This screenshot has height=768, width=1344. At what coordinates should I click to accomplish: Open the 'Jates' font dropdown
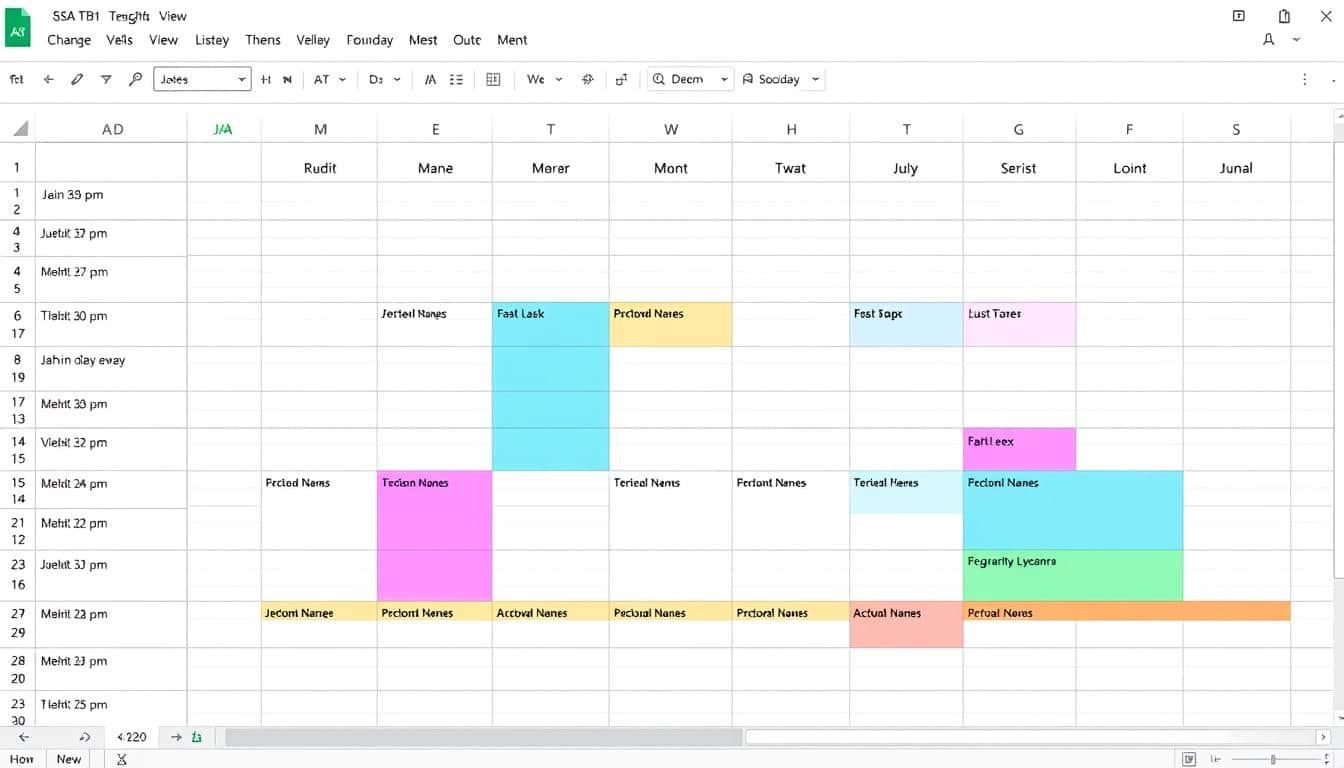tap(202, 79)
